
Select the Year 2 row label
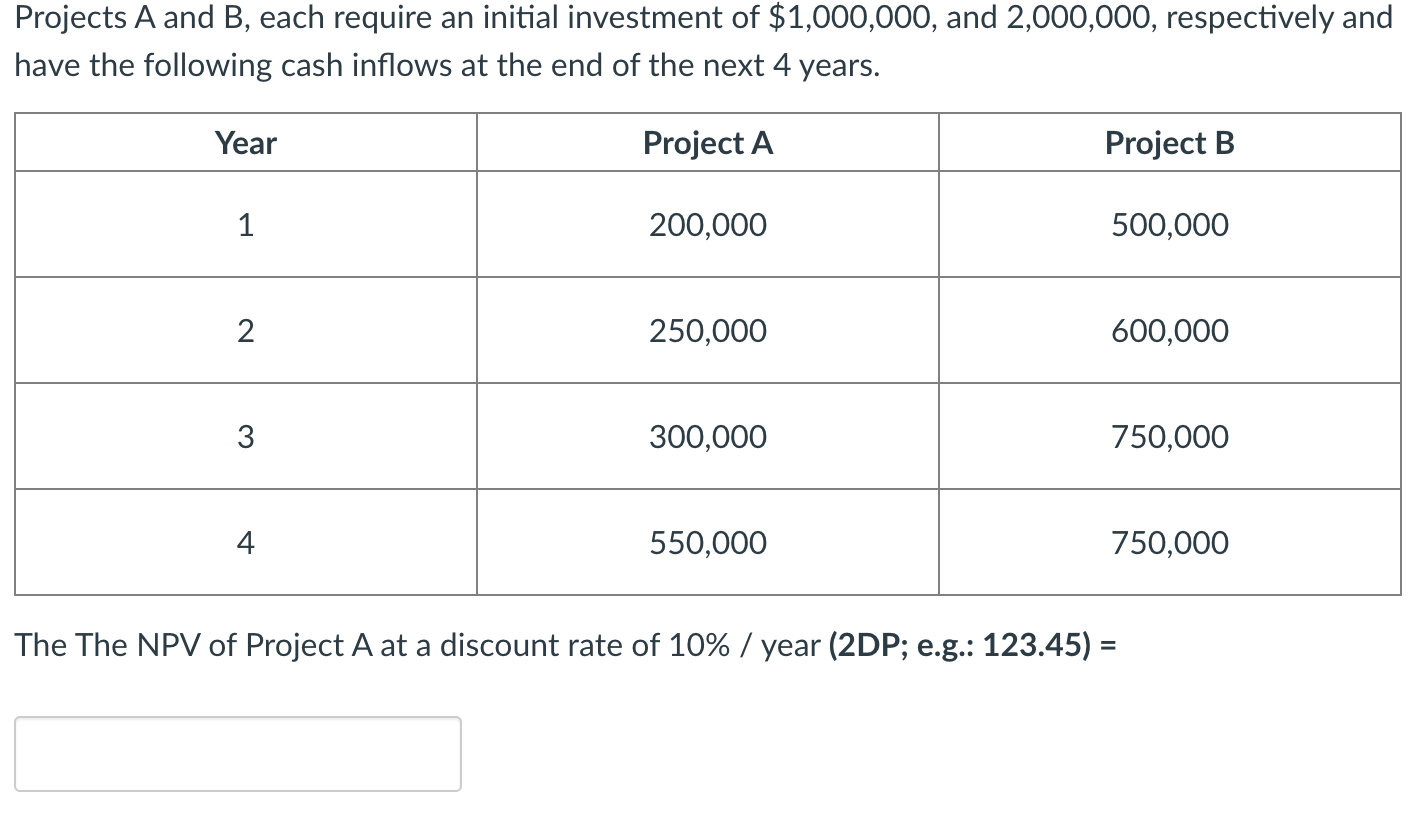[245, 330]
